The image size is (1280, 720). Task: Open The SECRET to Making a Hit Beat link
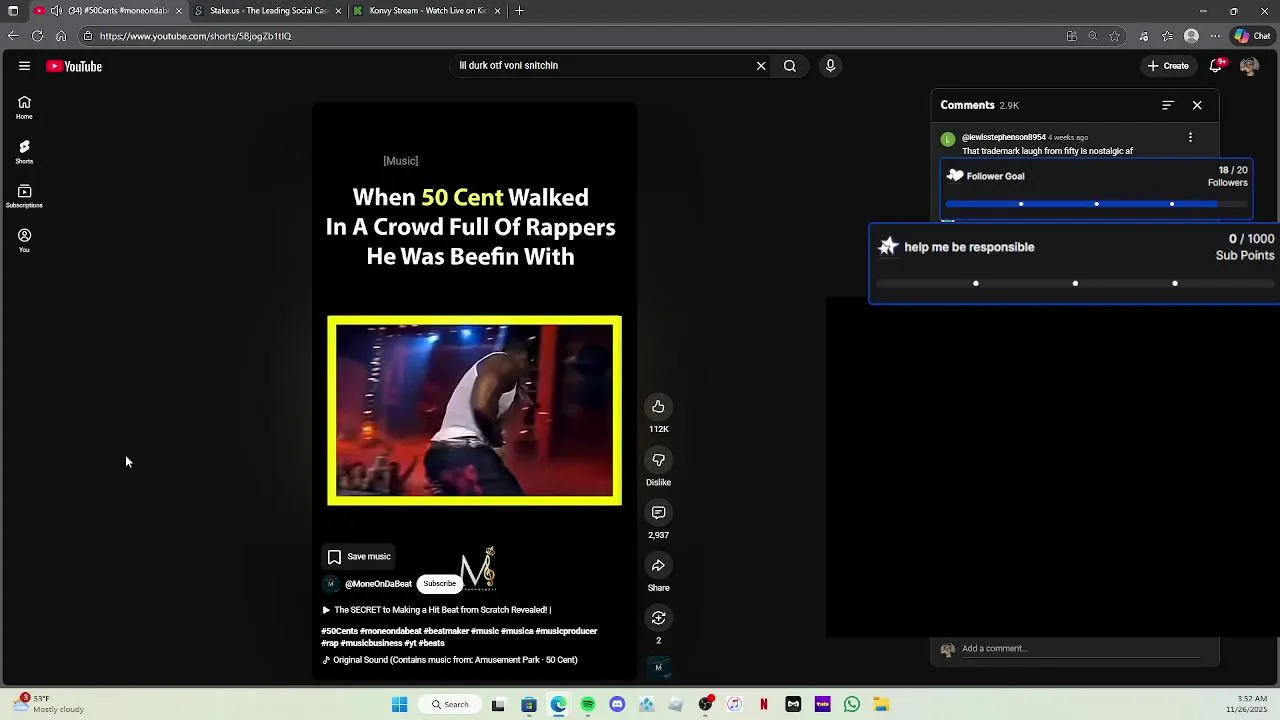coord(437,610)
